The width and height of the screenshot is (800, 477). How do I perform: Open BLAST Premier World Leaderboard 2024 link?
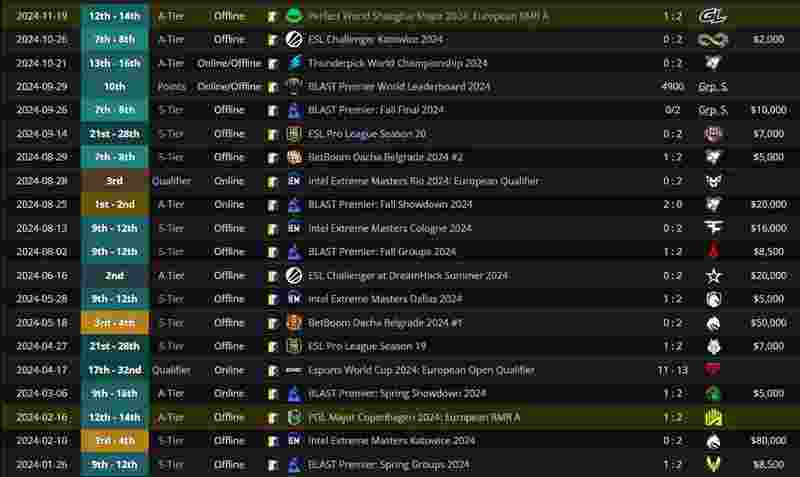coord(399,86)
